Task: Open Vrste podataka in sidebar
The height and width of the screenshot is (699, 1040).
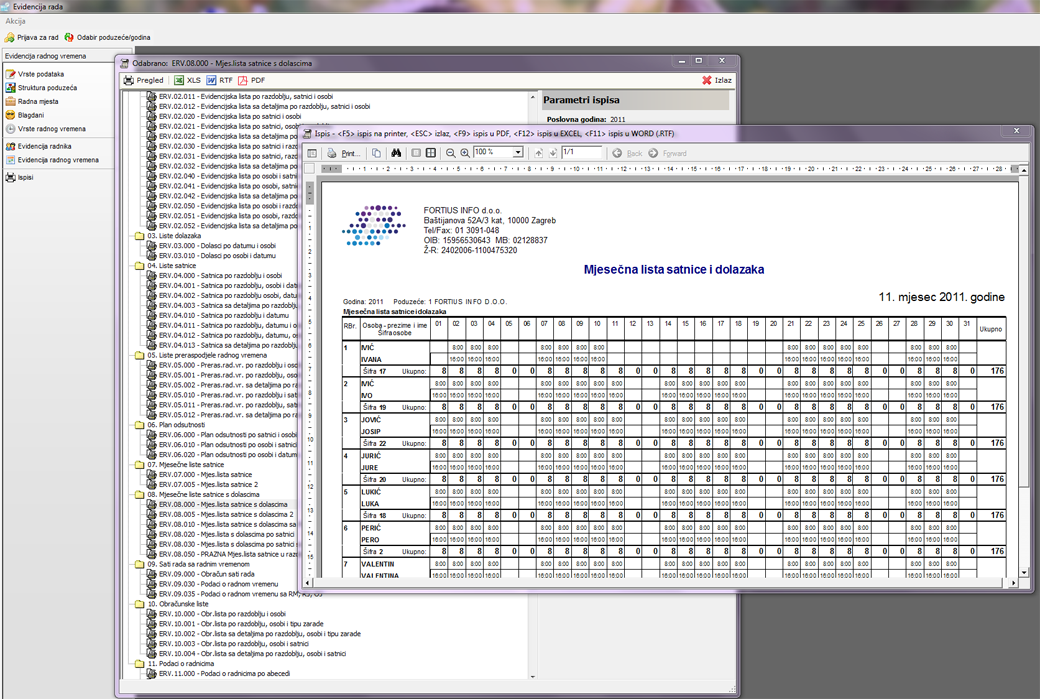Action: pos(35,74)
